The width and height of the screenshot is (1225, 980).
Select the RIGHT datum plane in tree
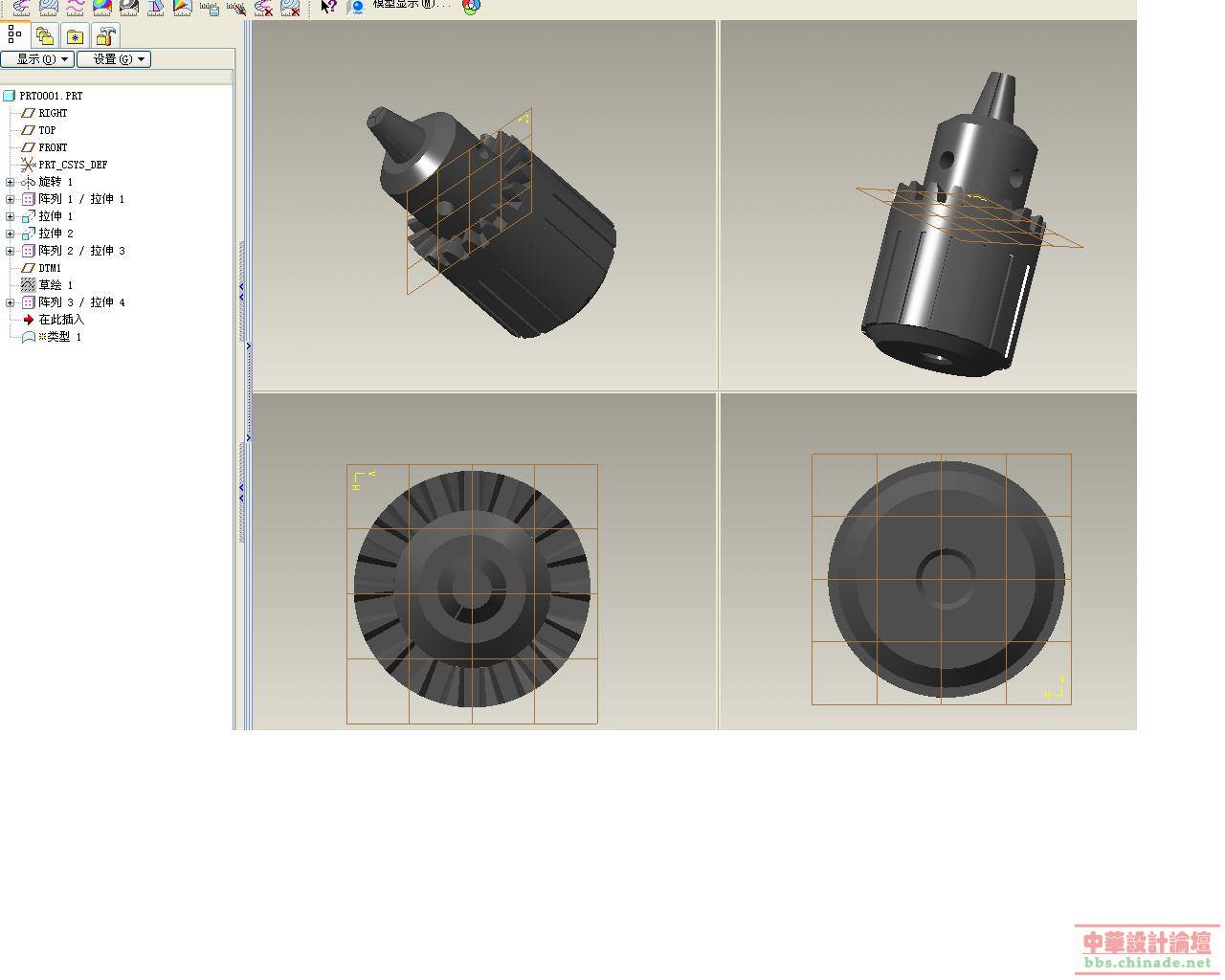click(53, 113)
